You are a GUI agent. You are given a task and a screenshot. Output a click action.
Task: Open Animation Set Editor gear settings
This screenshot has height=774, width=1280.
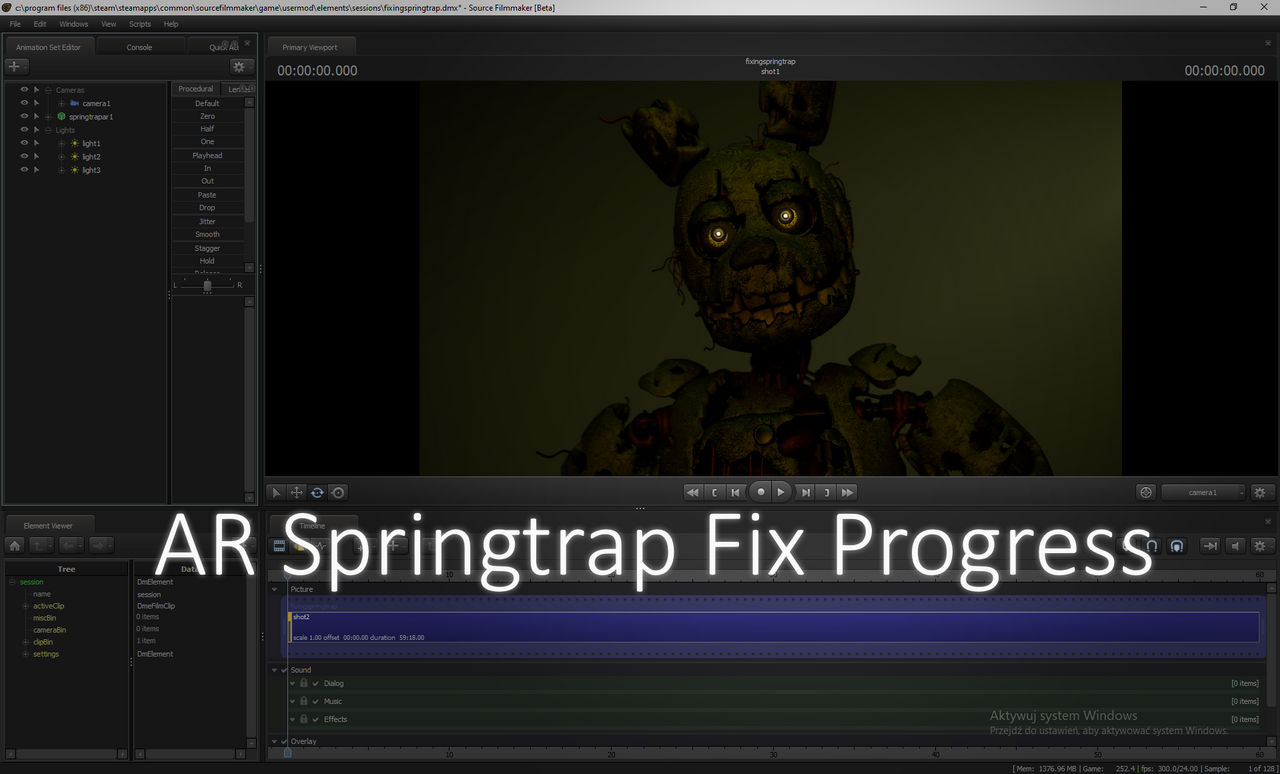(x=240, y=66)
